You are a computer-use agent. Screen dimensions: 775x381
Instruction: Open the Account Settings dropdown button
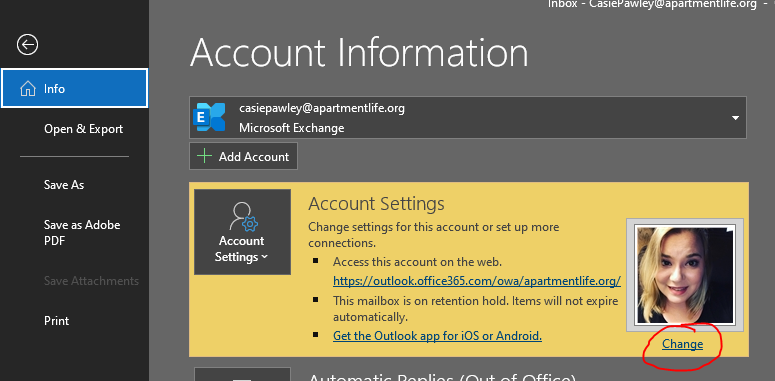point(242,232)
